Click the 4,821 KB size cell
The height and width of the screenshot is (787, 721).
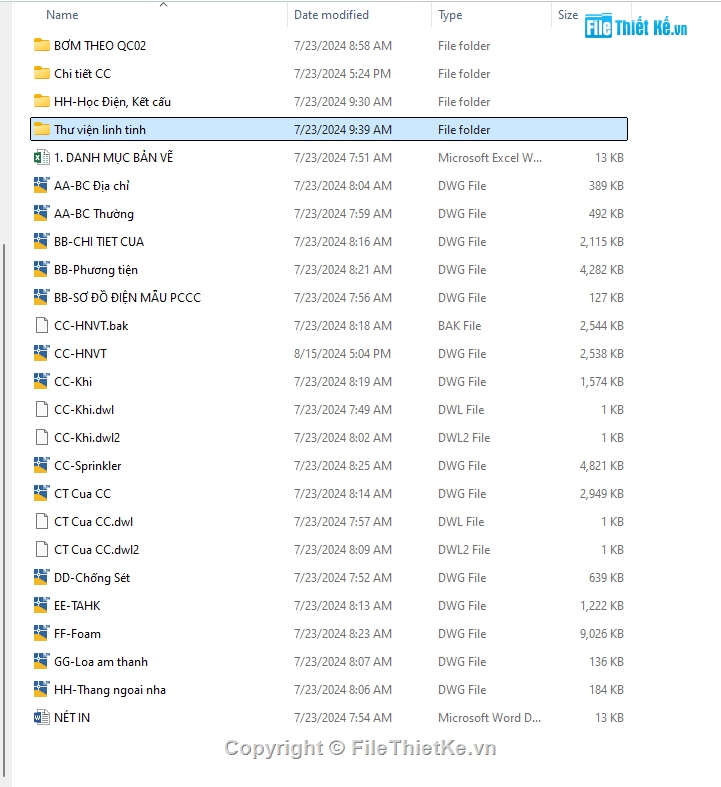[x=602, y=466]
